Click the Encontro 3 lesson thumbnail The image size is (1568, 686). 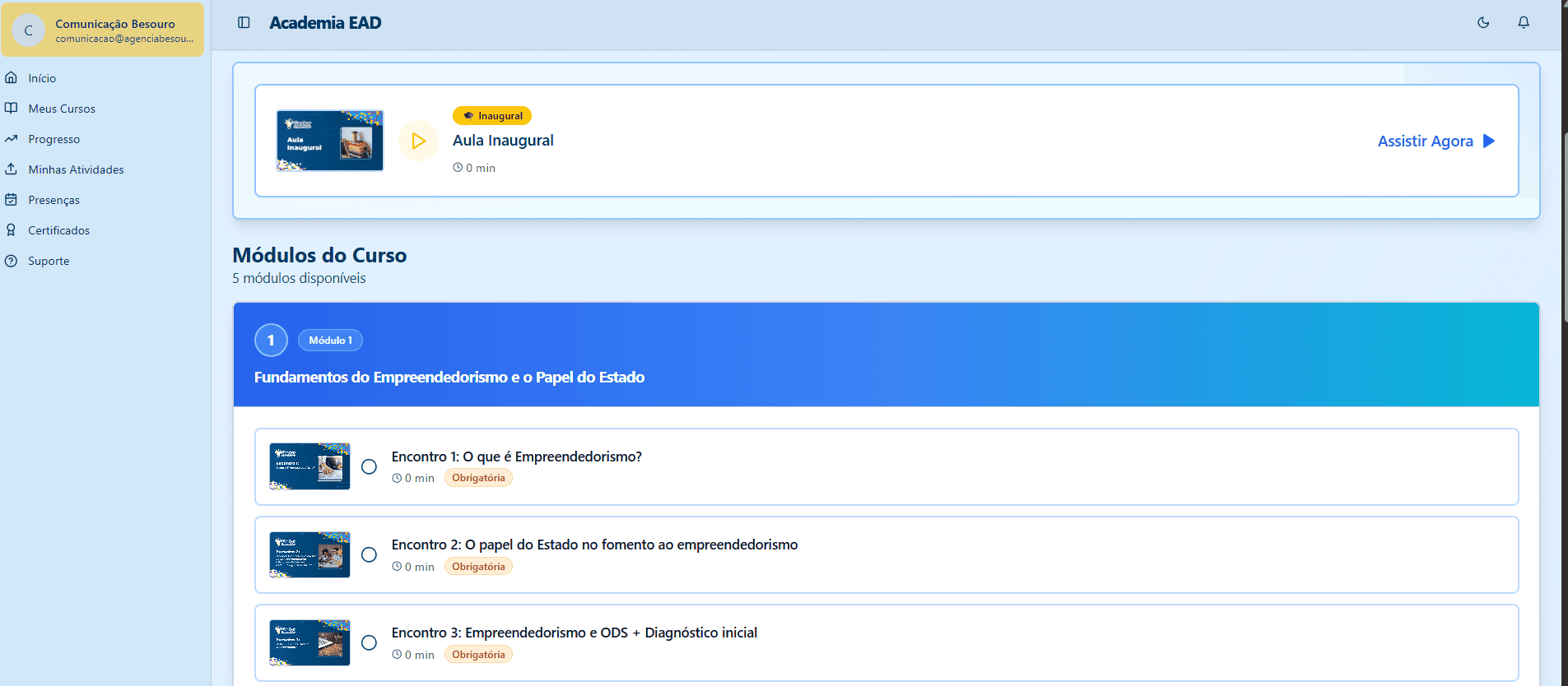pos(309,642)
